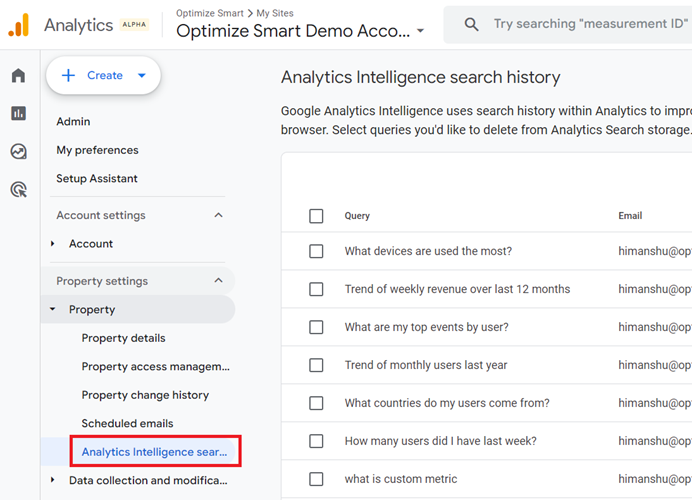Check 'Trend of weekly revenue' row checkbox
The height and width of the screenshot is (500, 692).
coord(316,289)
